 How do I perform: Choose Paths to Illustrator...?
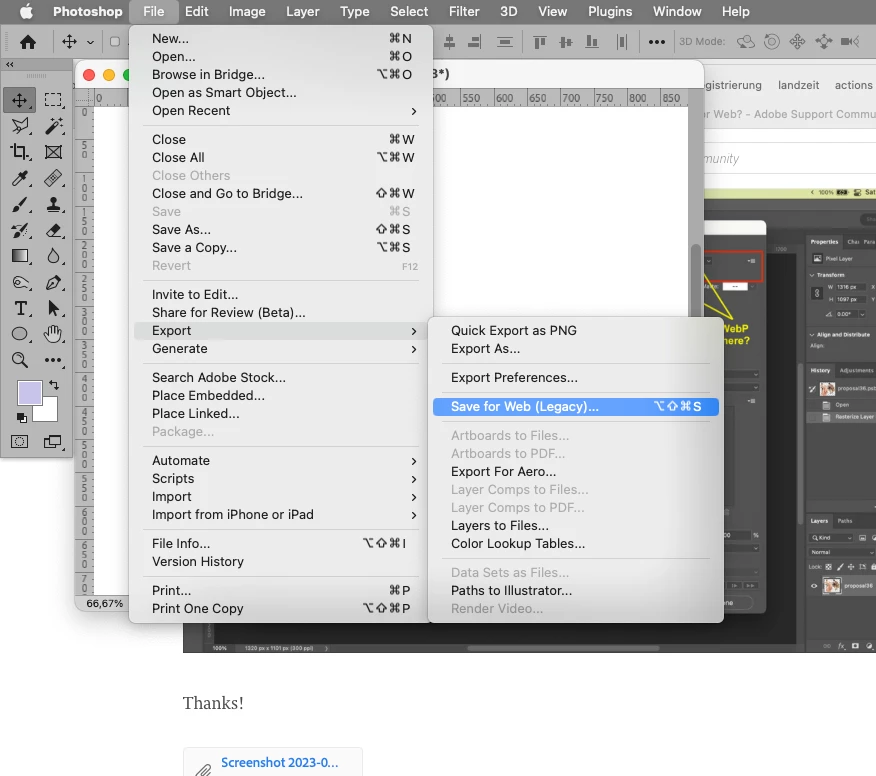[575, 591]
